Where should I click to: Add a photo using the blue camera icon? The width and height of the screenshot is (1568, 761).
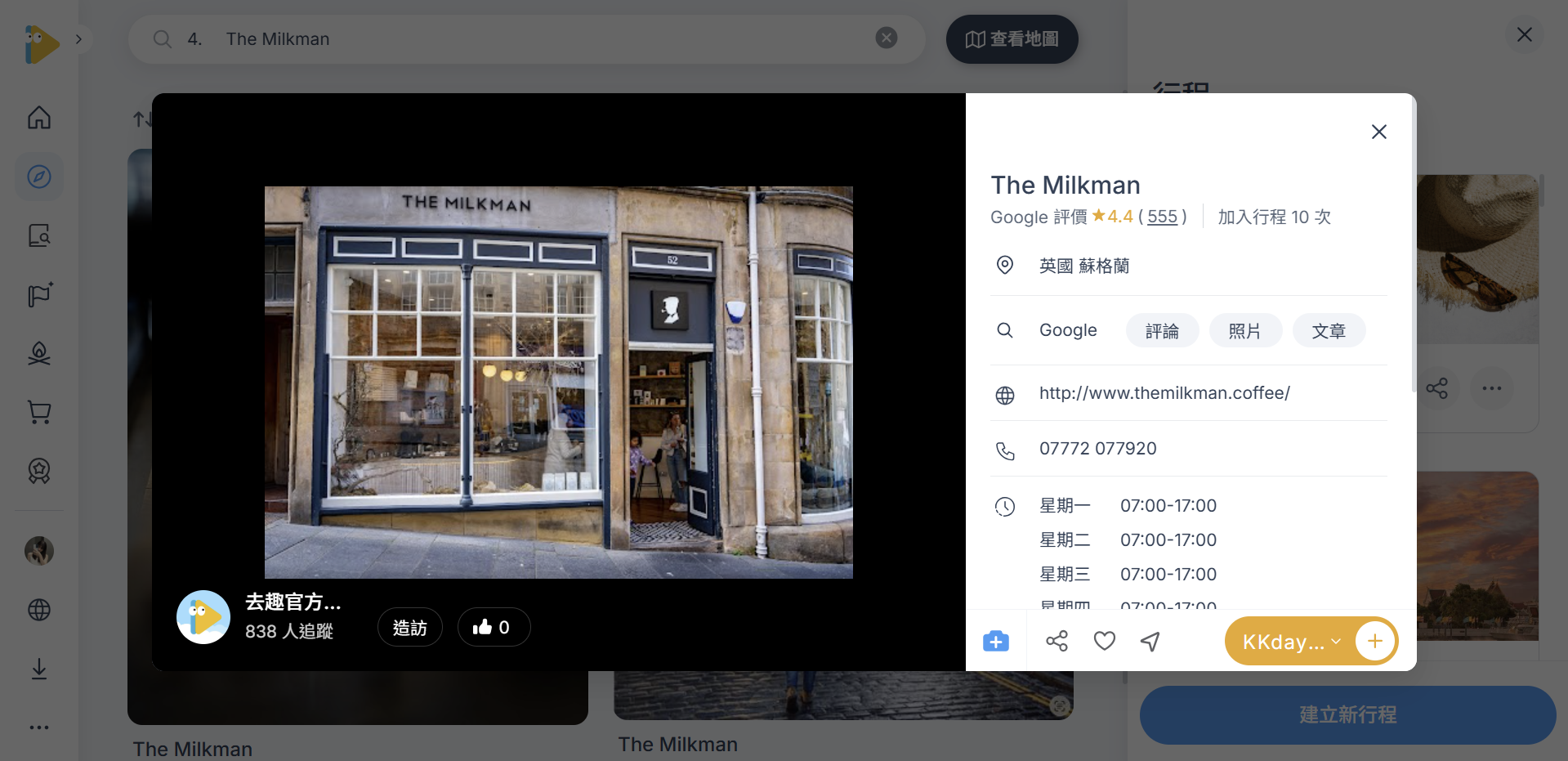point(994,641)
